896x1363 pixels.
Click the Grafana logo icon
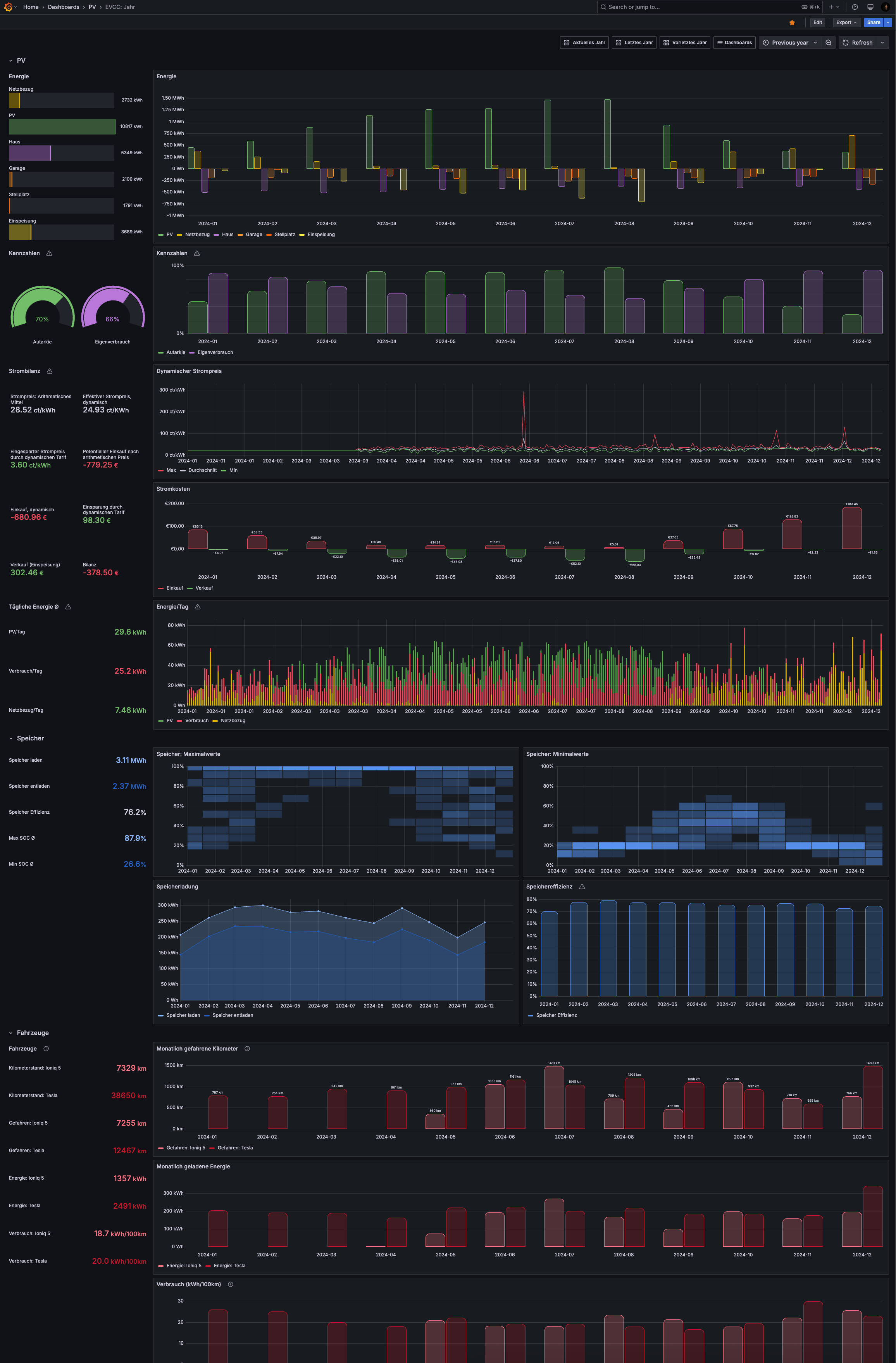[8, 7]
